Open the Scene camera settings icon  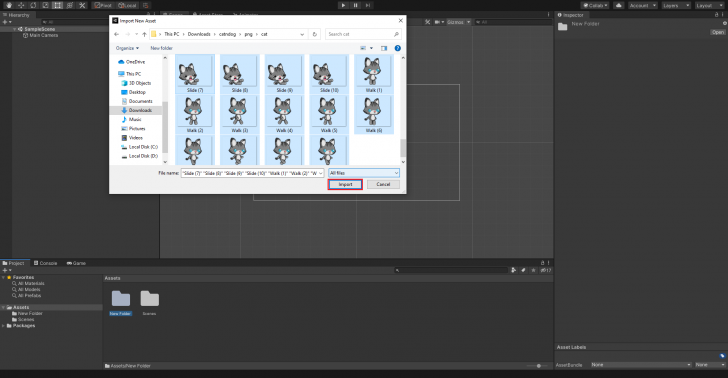439,22
